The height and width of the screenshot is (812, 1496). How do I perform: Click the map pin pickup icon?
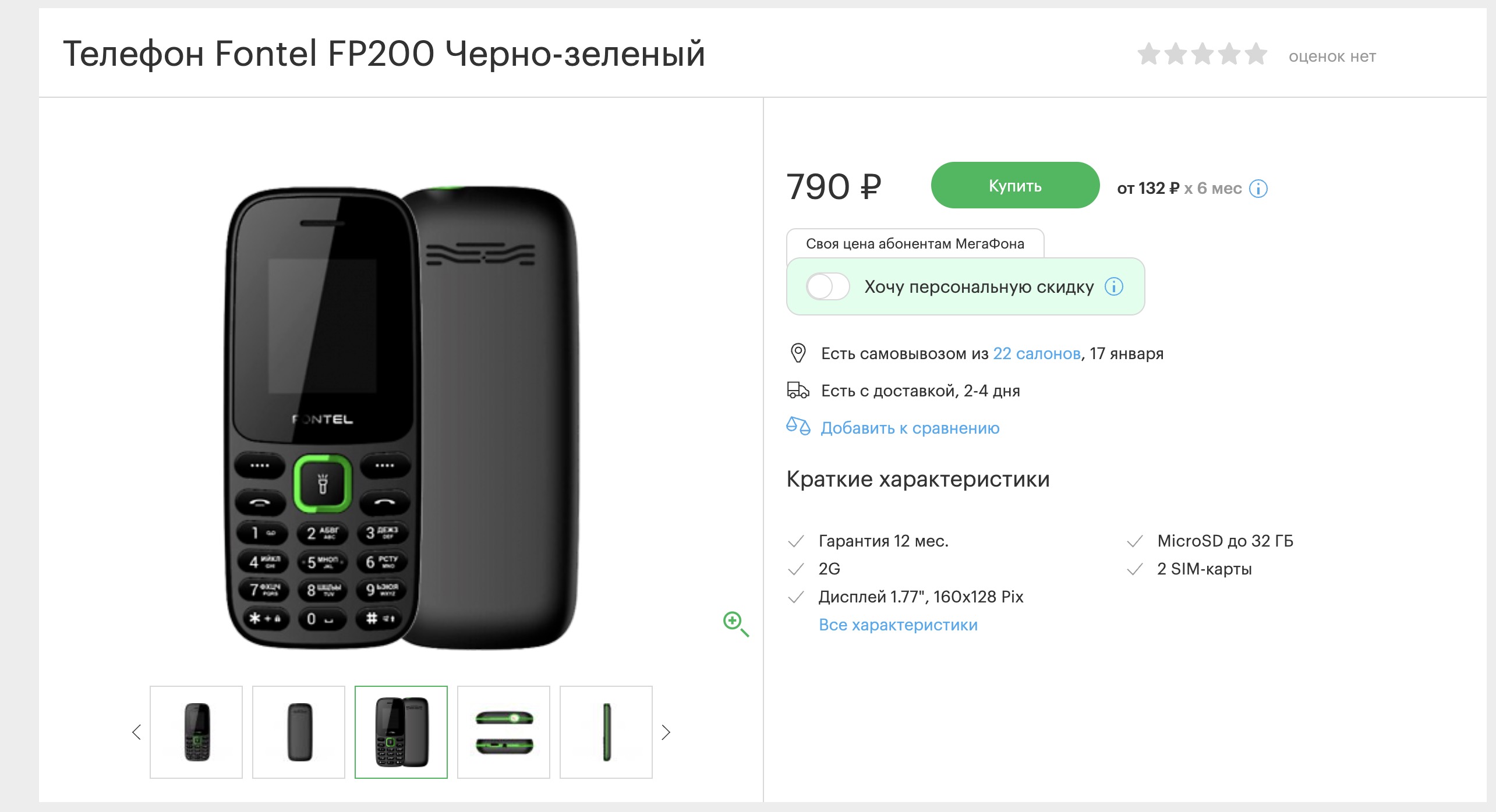[798, 353]
